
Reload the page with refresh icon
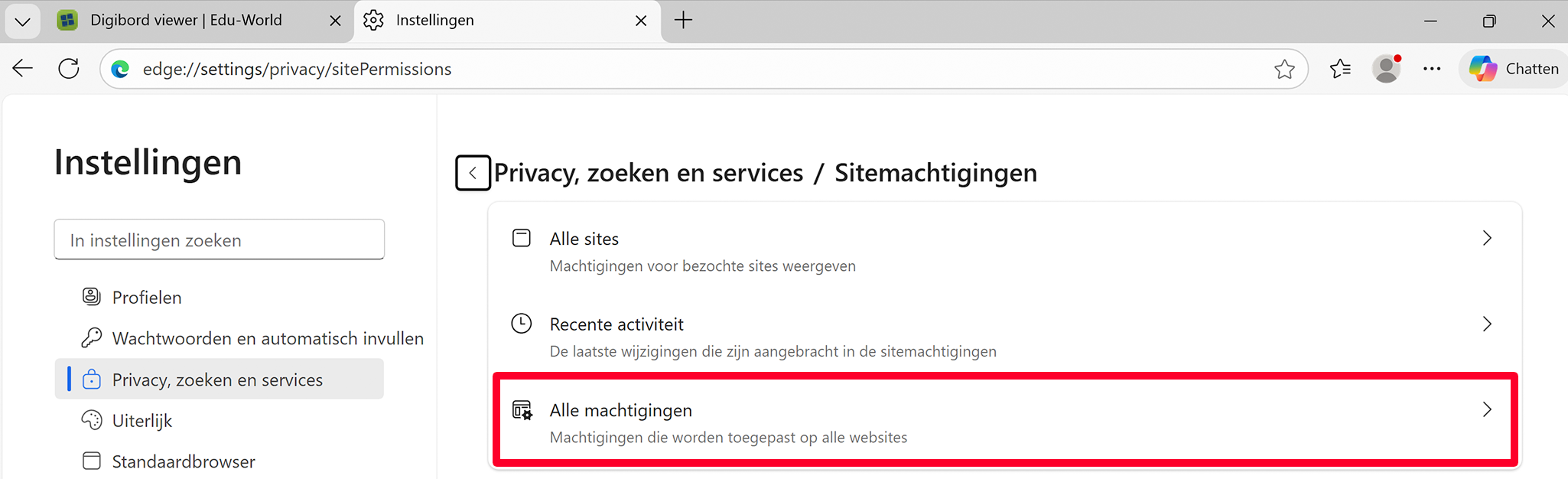(x=69, y=69)
